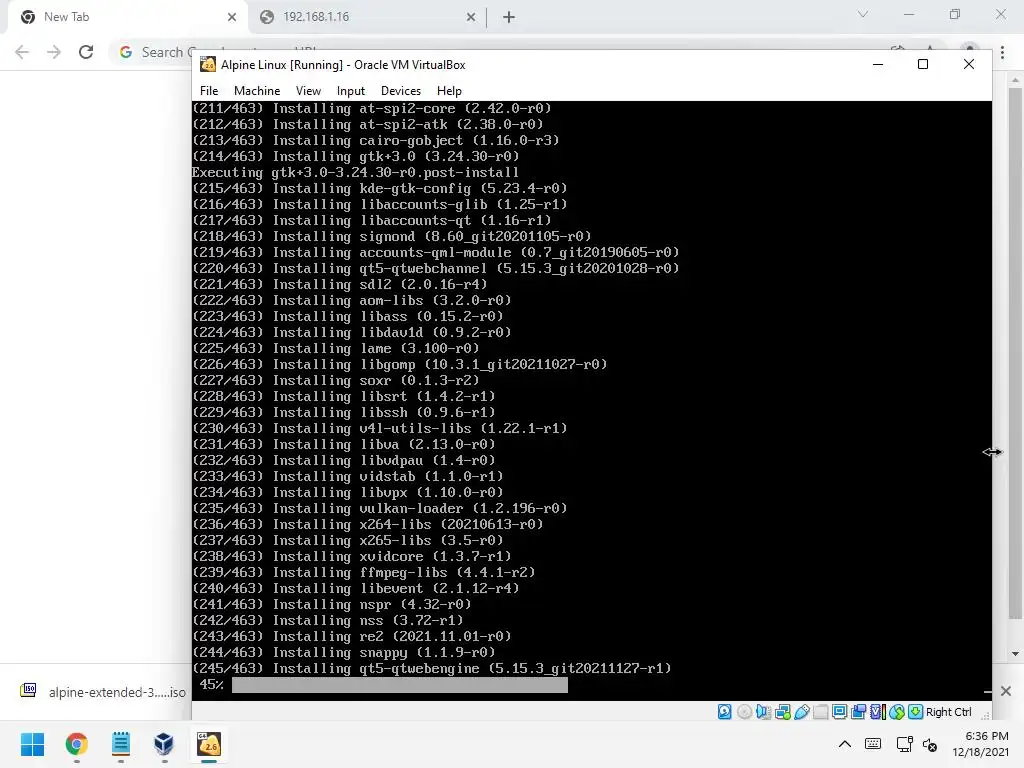
Task: Click the USB devices indicator icon
Action: tap(802, 712)
